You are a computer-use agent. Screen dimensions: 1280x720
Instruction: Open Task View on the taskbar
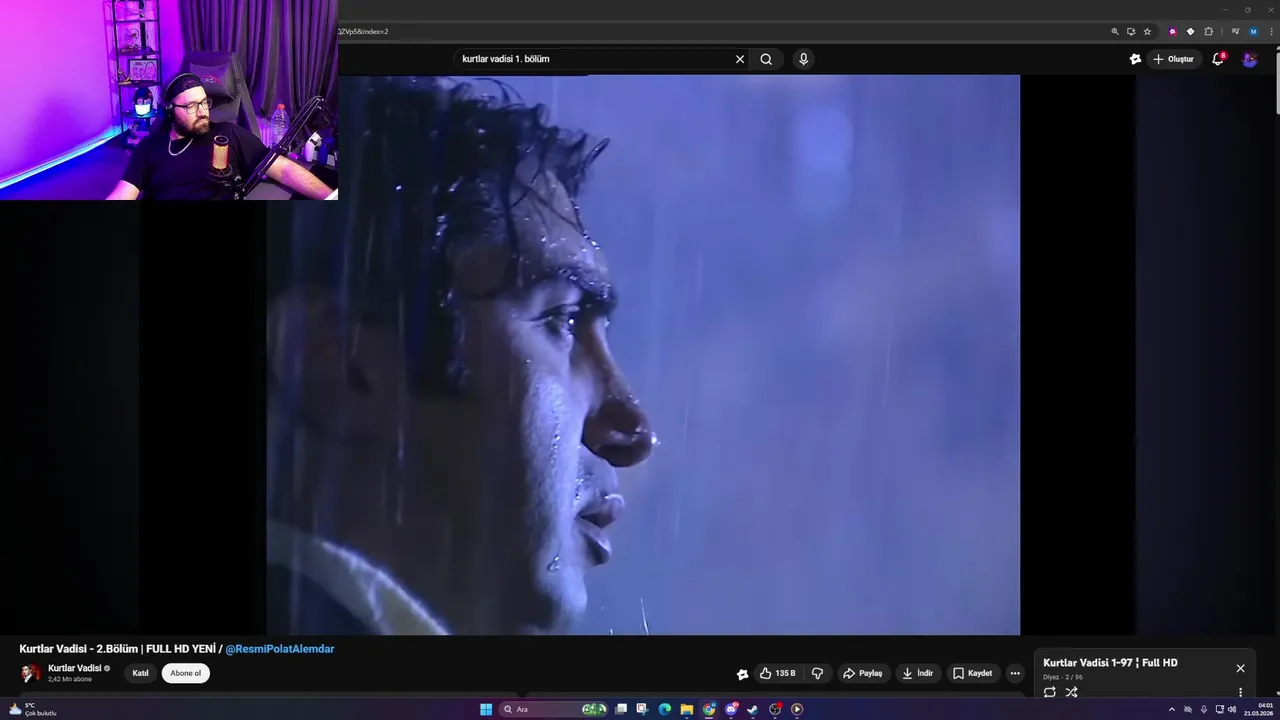point(621,709)
